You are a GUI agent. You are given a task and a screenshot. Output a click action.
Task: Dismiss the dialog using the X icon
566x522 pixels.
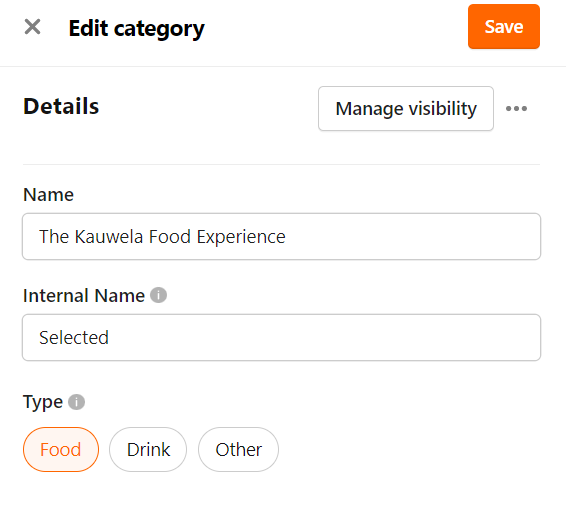pos(32,27)
